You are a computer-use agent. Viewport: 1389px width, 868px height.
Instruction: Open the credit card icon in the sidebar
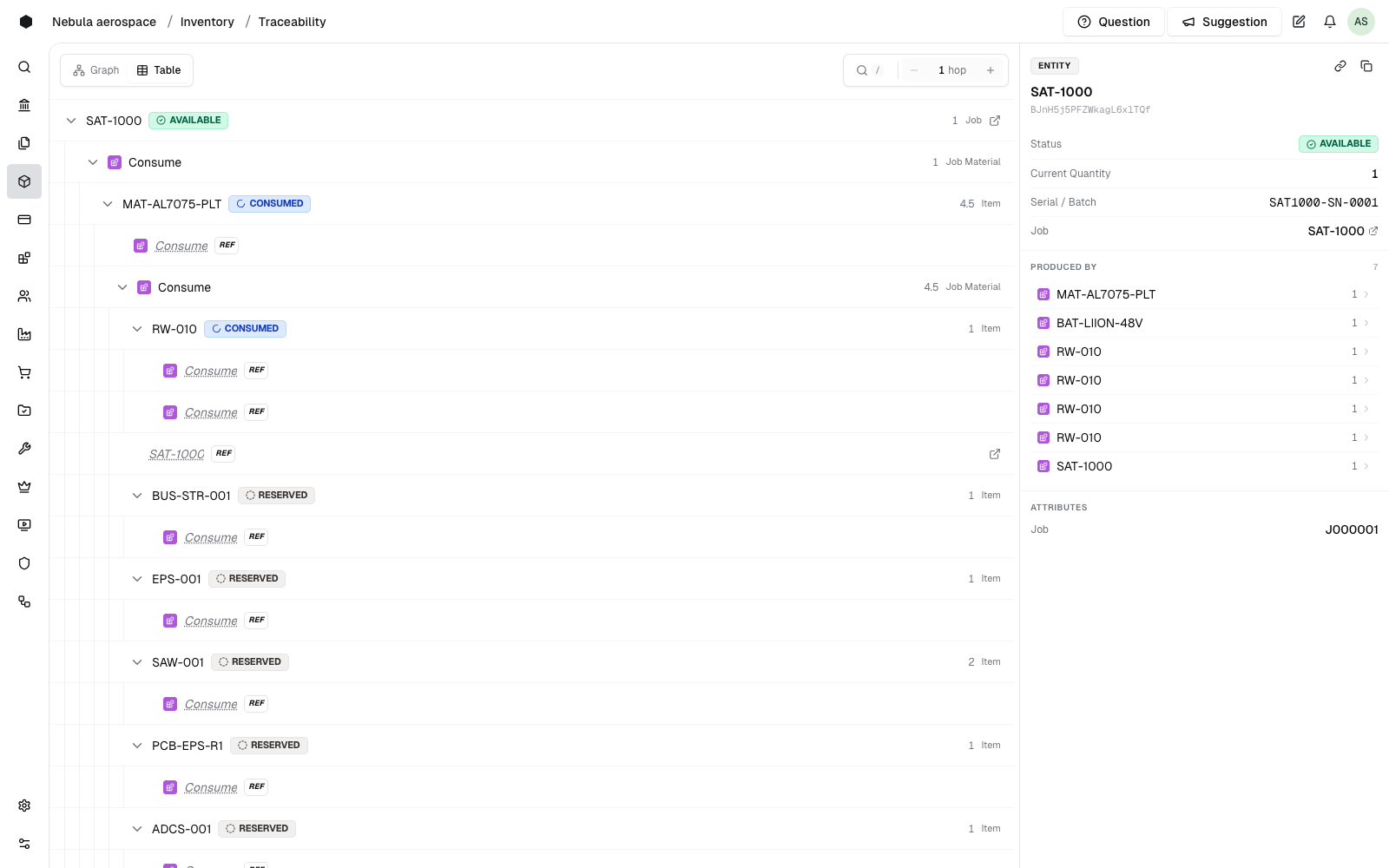pos(24,220)
